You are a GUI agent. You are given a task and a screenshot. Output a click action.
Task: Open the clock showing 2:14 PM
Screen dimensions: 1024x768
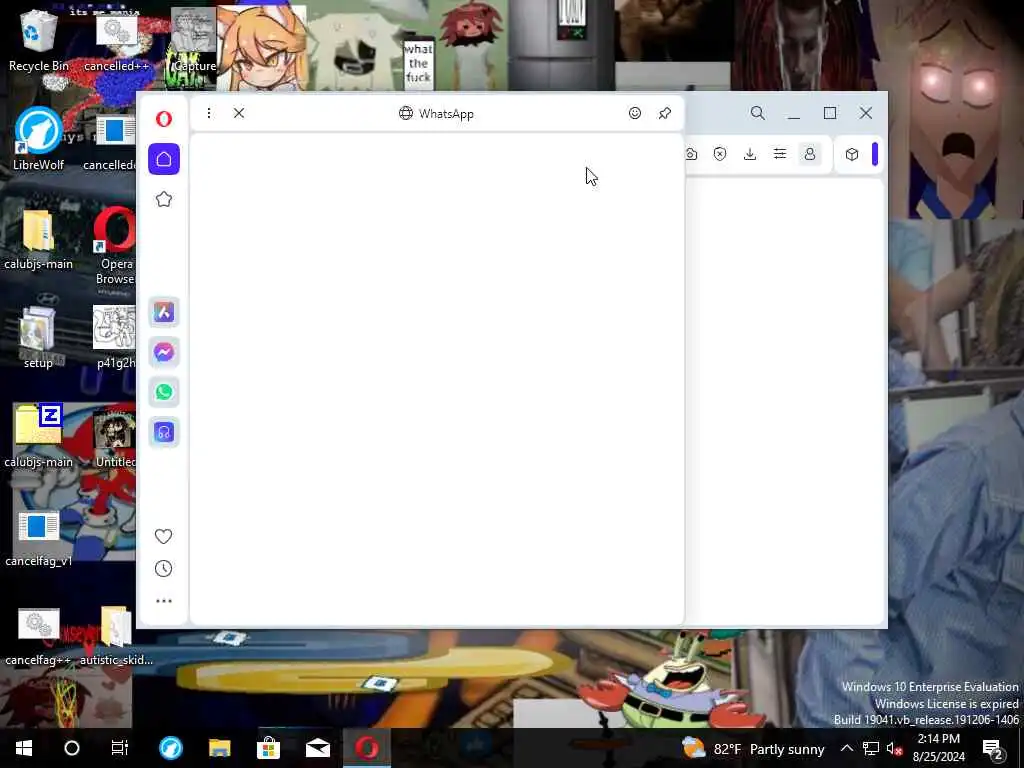[x=938, y=748]
